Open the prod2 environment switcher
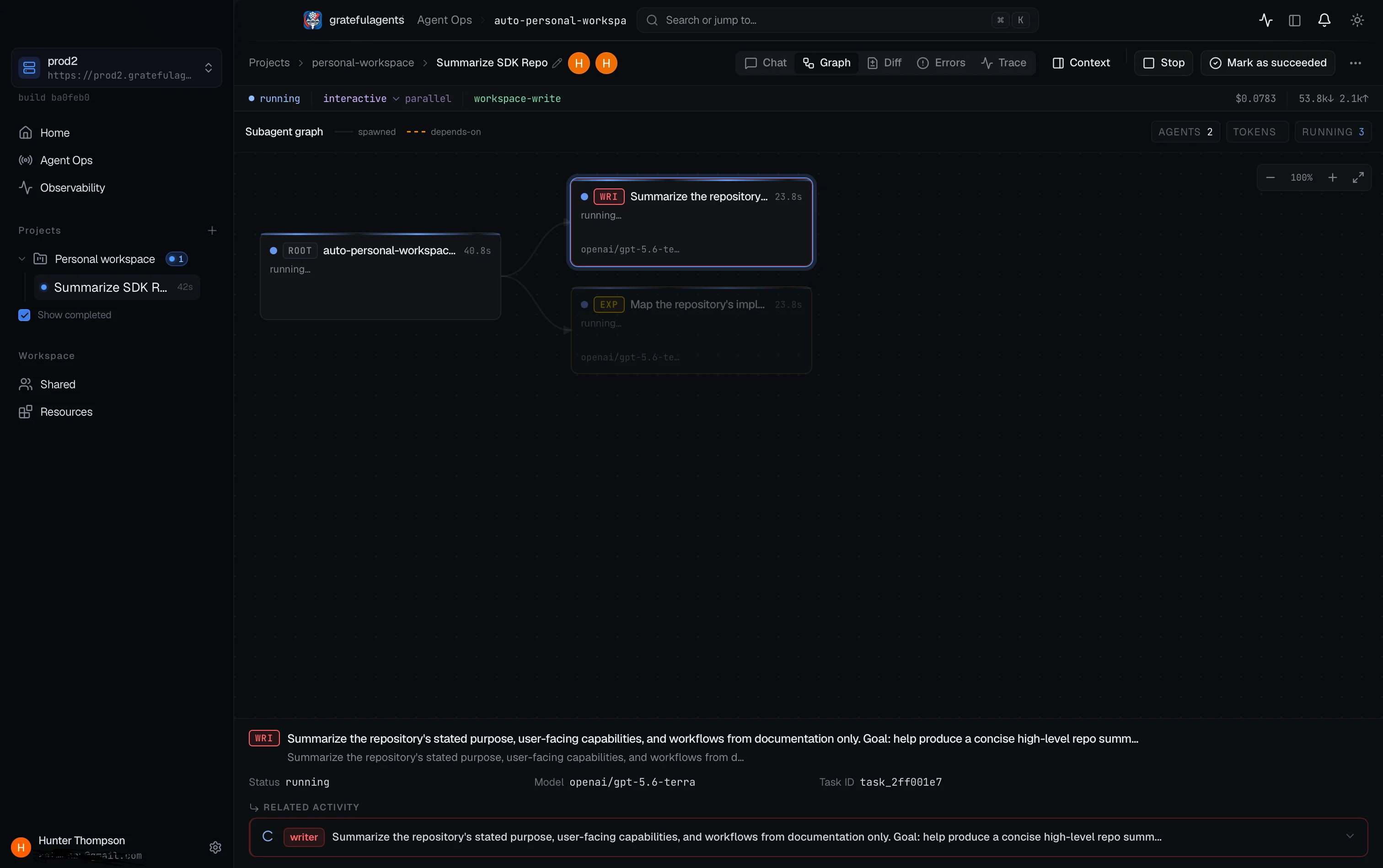This screenshot has width=1383, height=868. click(x=117, y=68)
